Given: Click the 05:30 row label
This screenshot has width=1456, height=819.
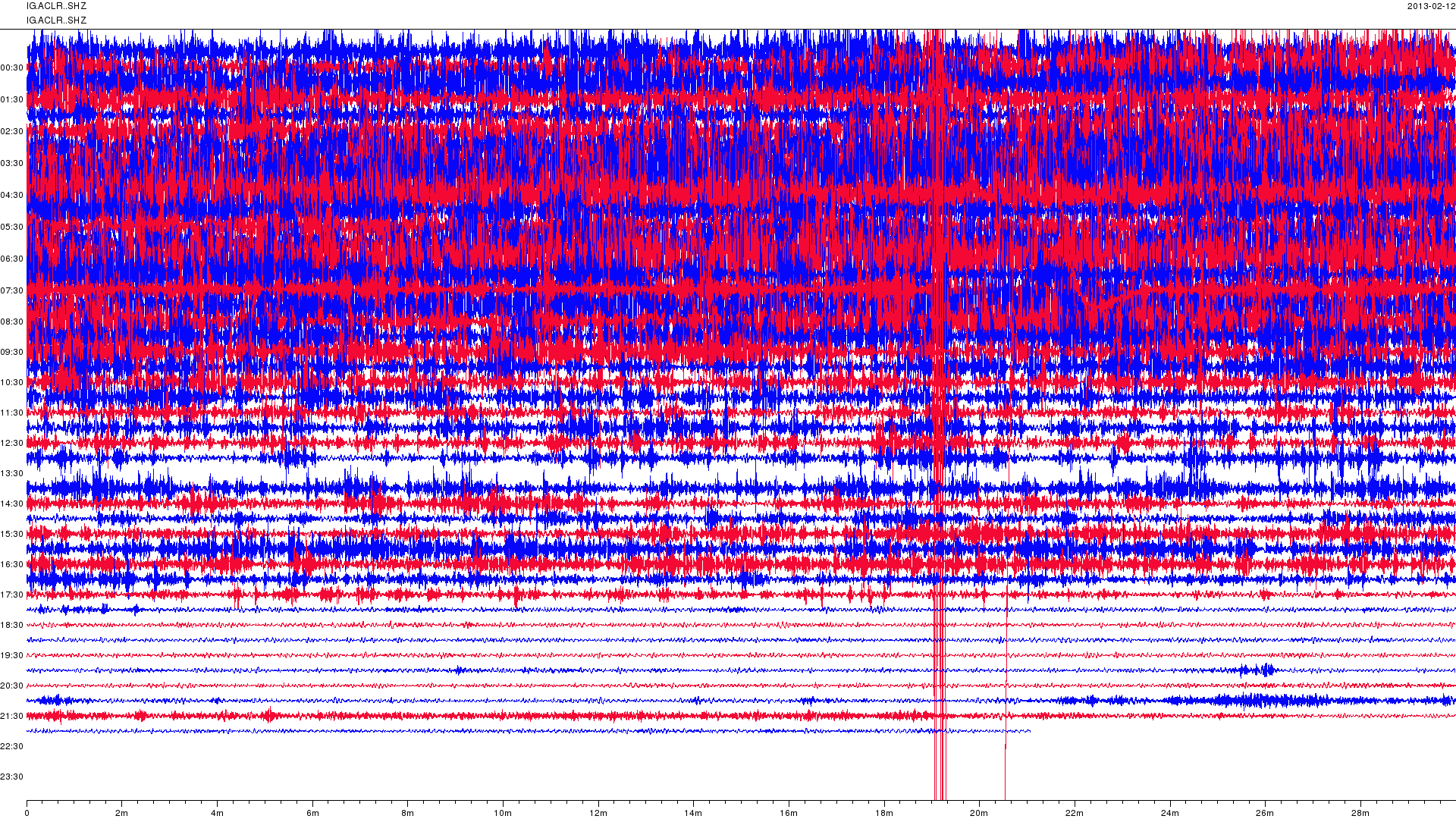Looking at the screenshot, I should click(x=11, y=227).
